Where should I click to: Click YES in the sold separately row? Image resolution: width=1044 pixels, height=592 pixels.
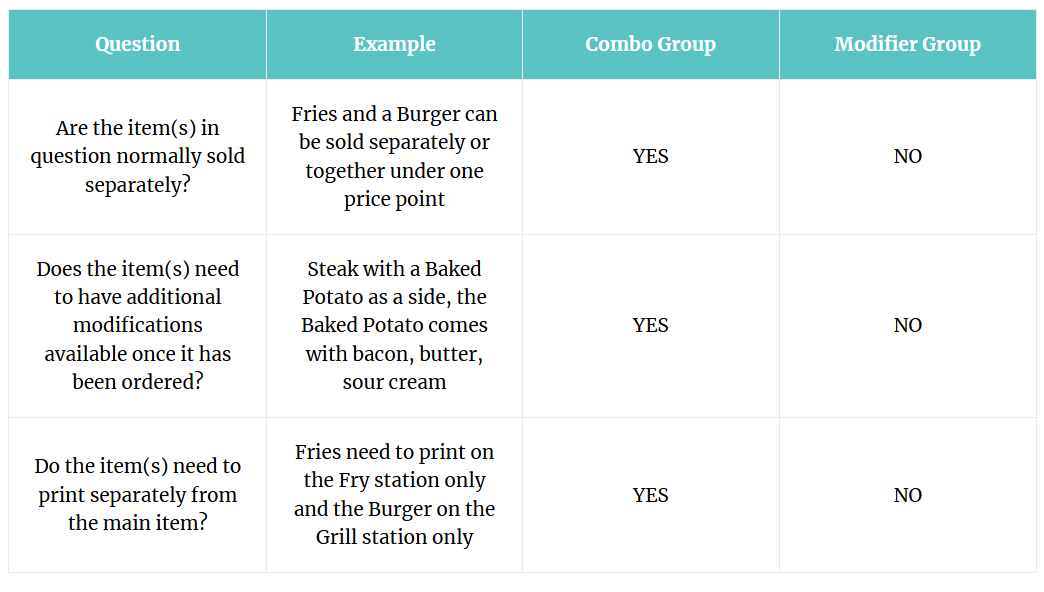pos(650,157)
